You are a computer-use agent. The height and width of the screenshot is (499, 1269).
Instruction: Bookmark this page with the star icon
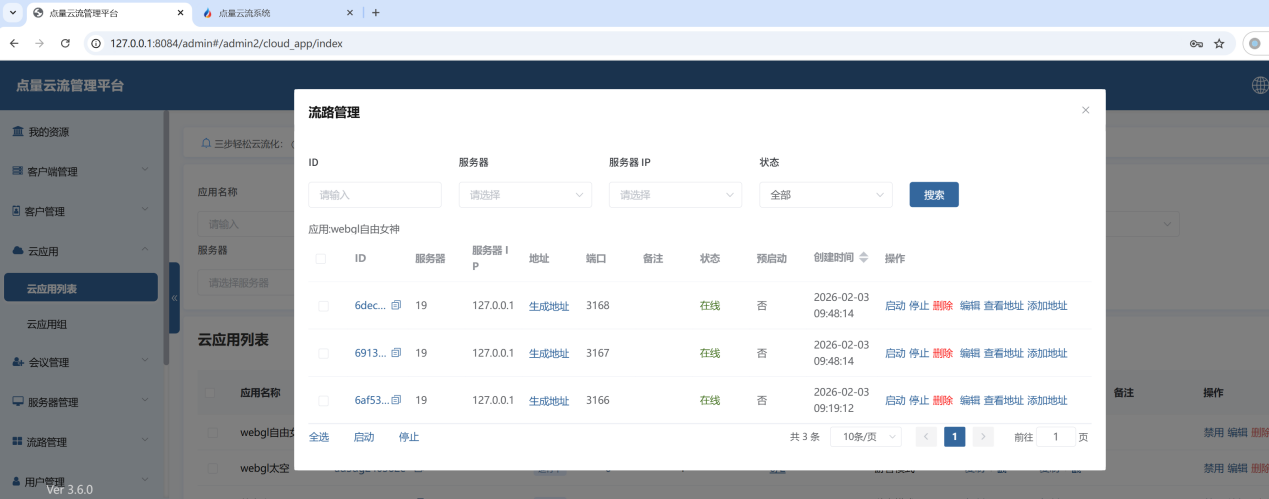tap(1219, 44)
